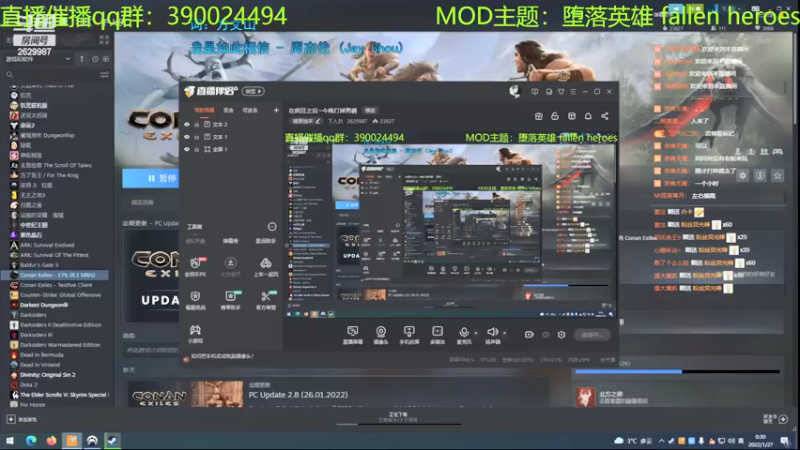Open the 官方剪辑 scissors tool
Screen dimensions: 800x450
click(266, 300)
